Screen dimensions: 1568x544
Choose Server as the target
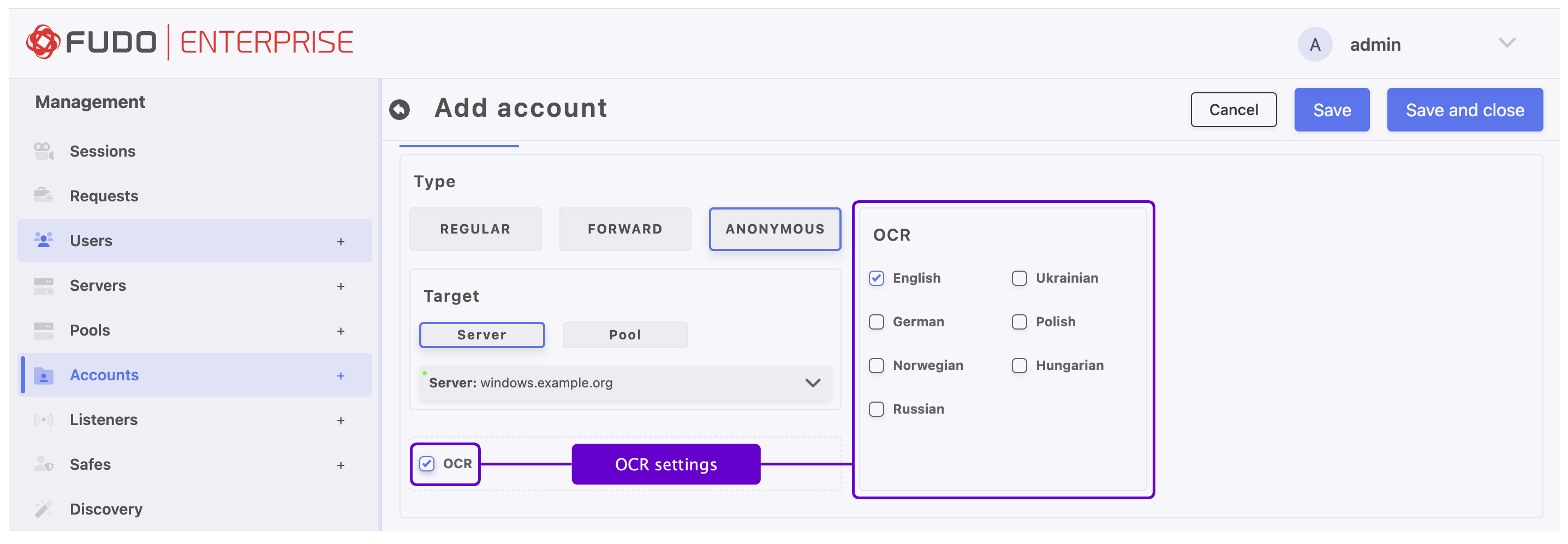pyautogui.click(x=482, y=334)
